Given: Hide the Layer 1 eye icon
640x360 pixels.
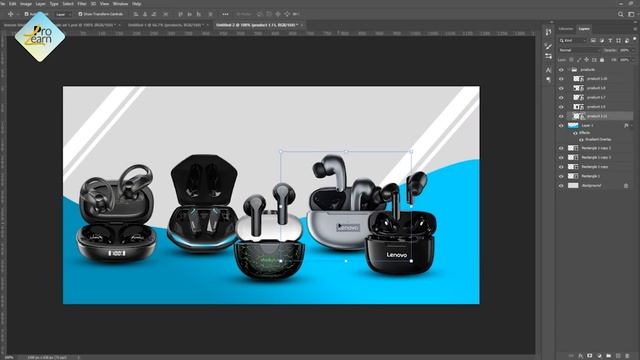Looking at the screenshot, I should 561,126.
